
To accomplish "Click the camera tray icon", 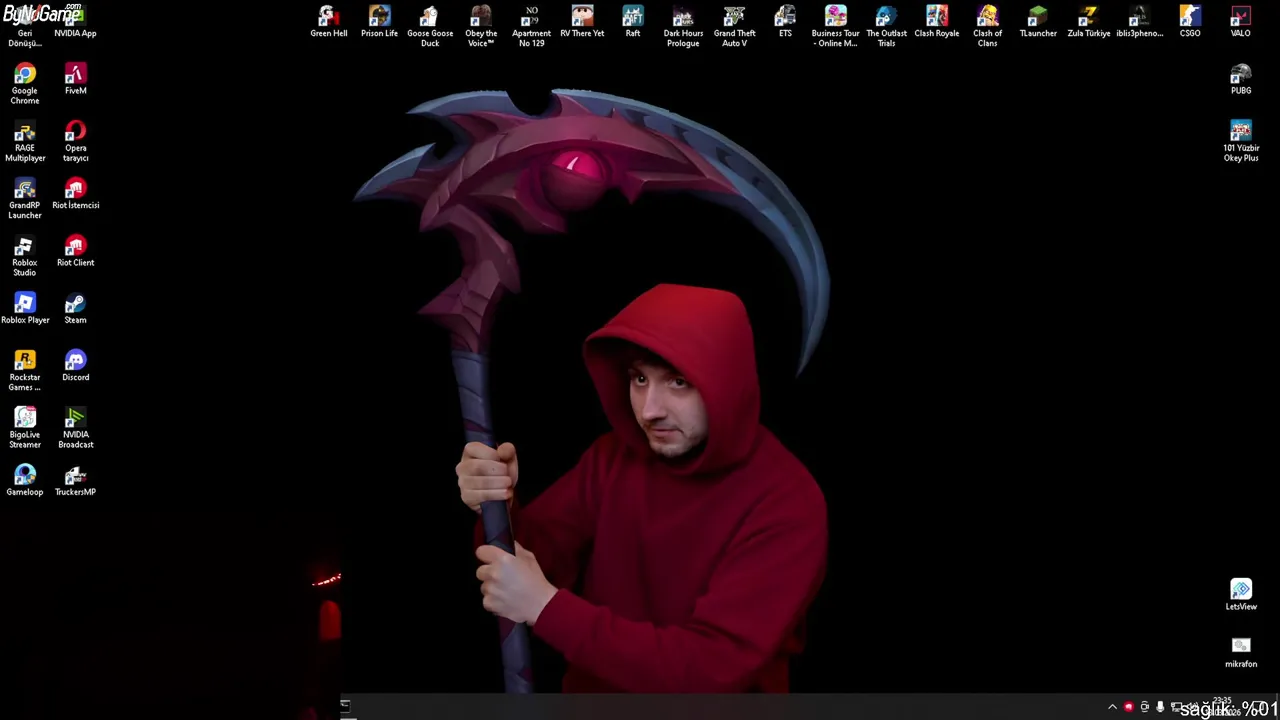I will pyautogui.click(x=1145, y=707).
